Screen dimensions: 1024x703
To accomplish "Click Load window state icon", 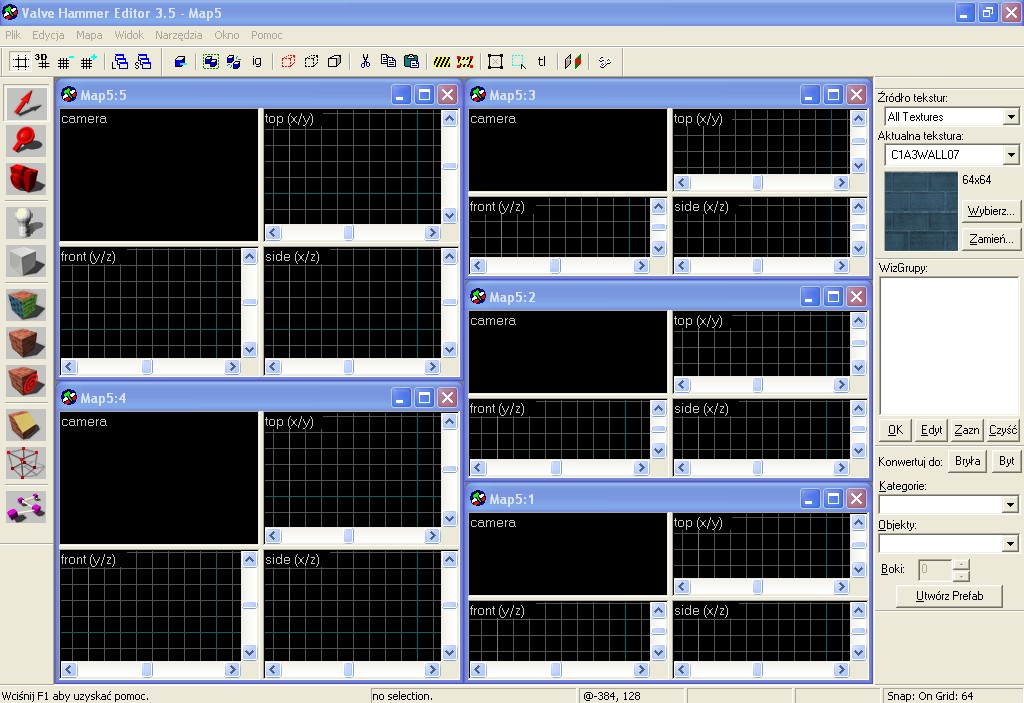I will (120, 62).
